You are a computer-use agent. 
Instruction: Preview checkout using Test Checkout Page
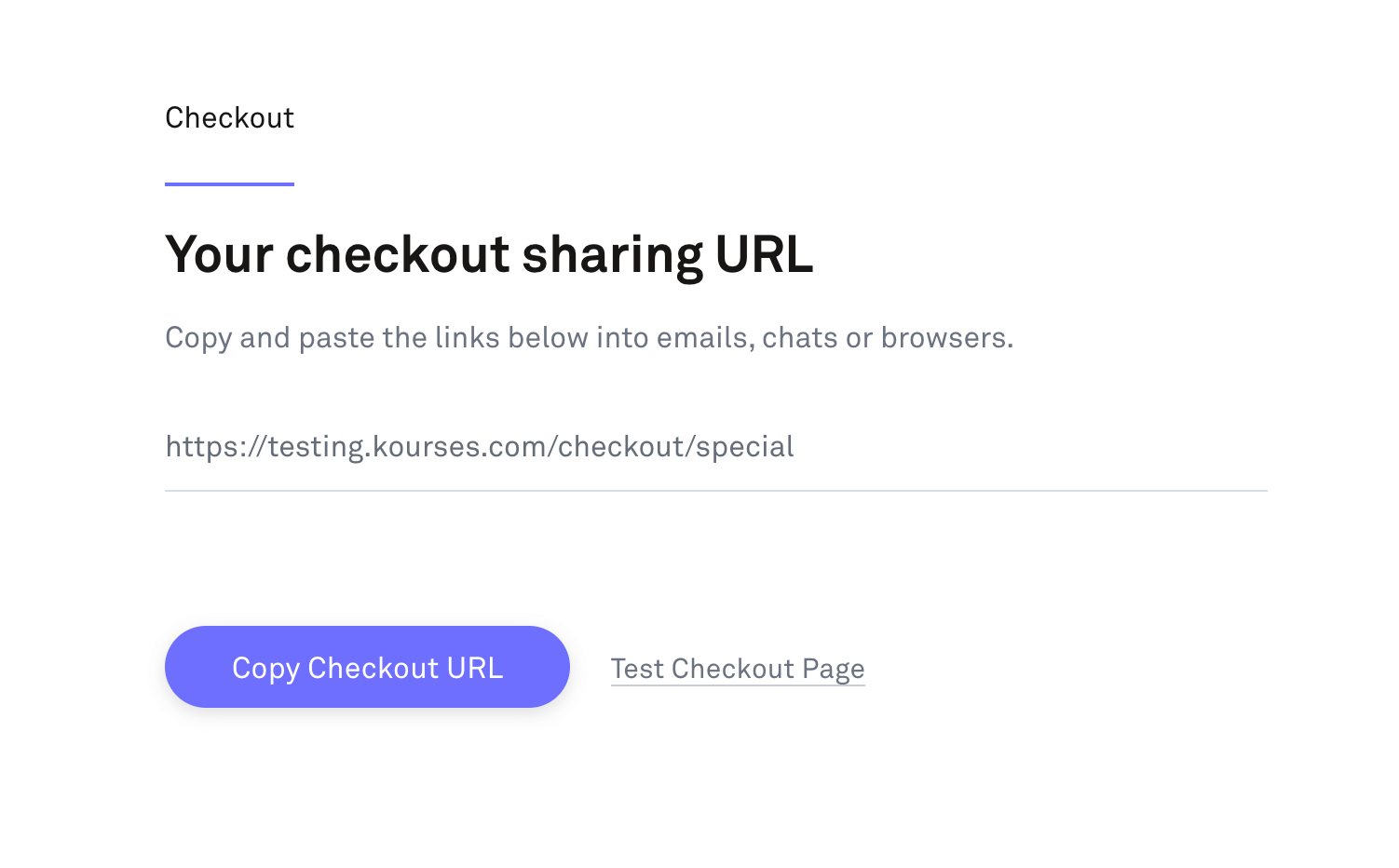[738, 669]
